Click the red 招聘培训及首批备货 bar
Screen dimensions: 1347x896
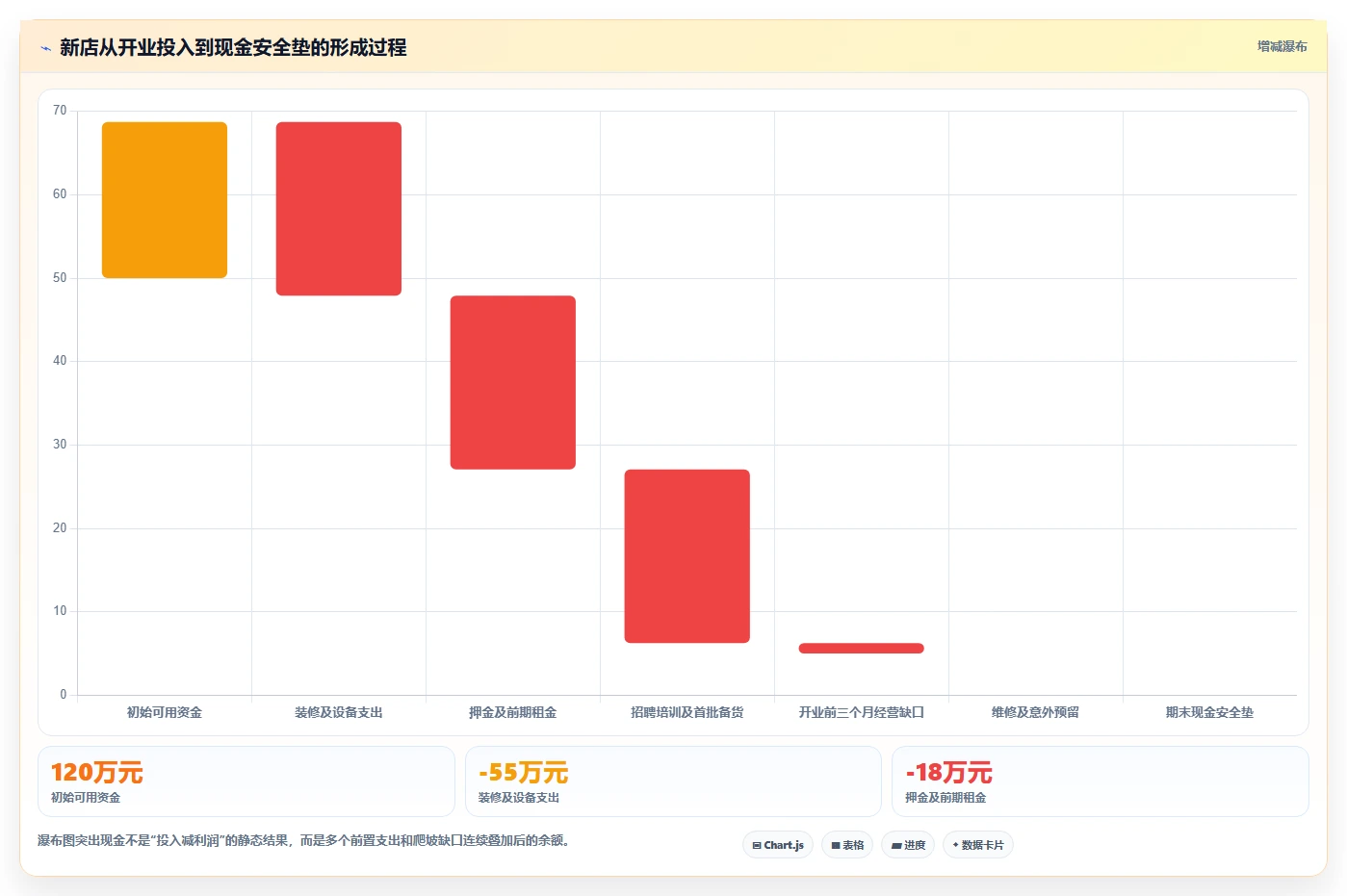[687, 556]
